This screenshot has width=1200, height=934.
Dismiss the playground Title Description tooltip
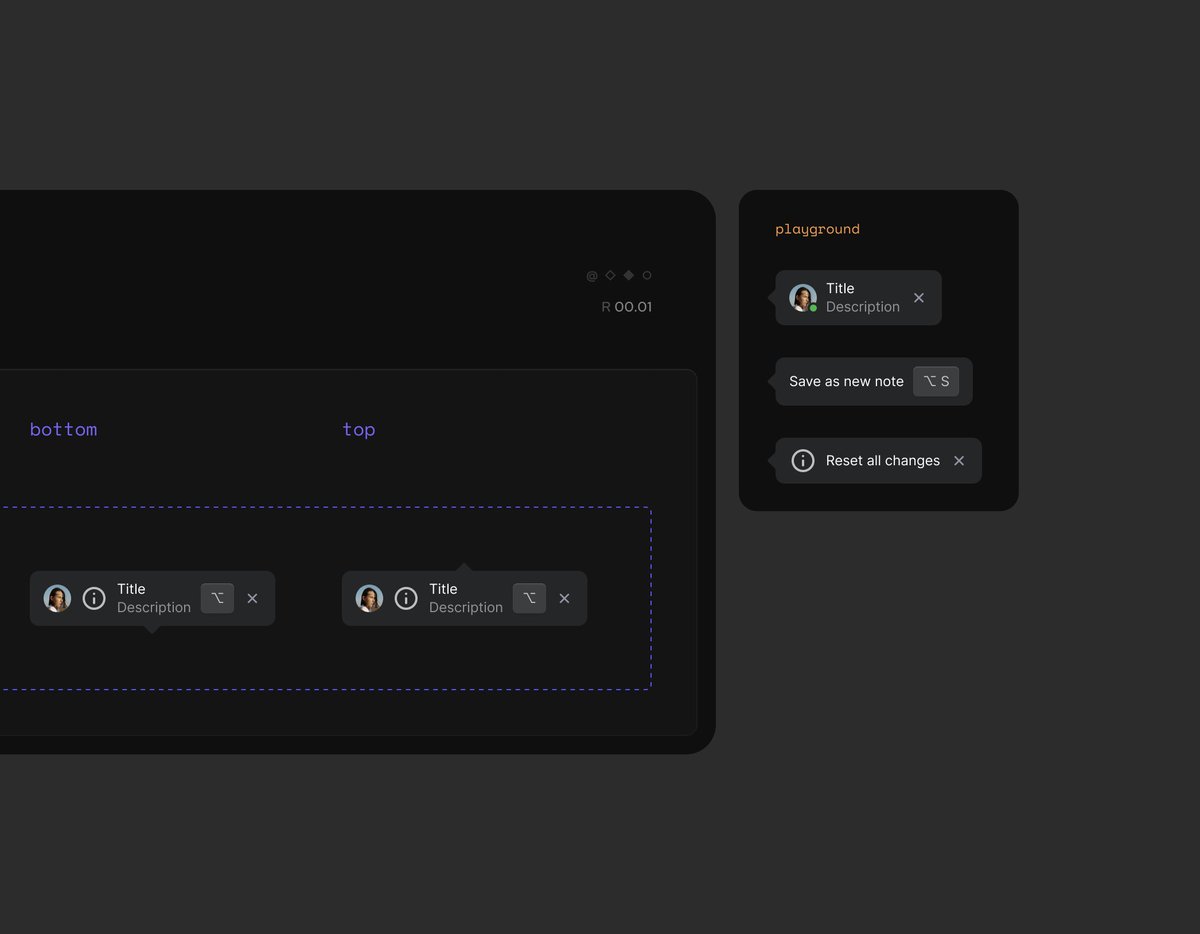pyautogui.click(x=919, y=297)
